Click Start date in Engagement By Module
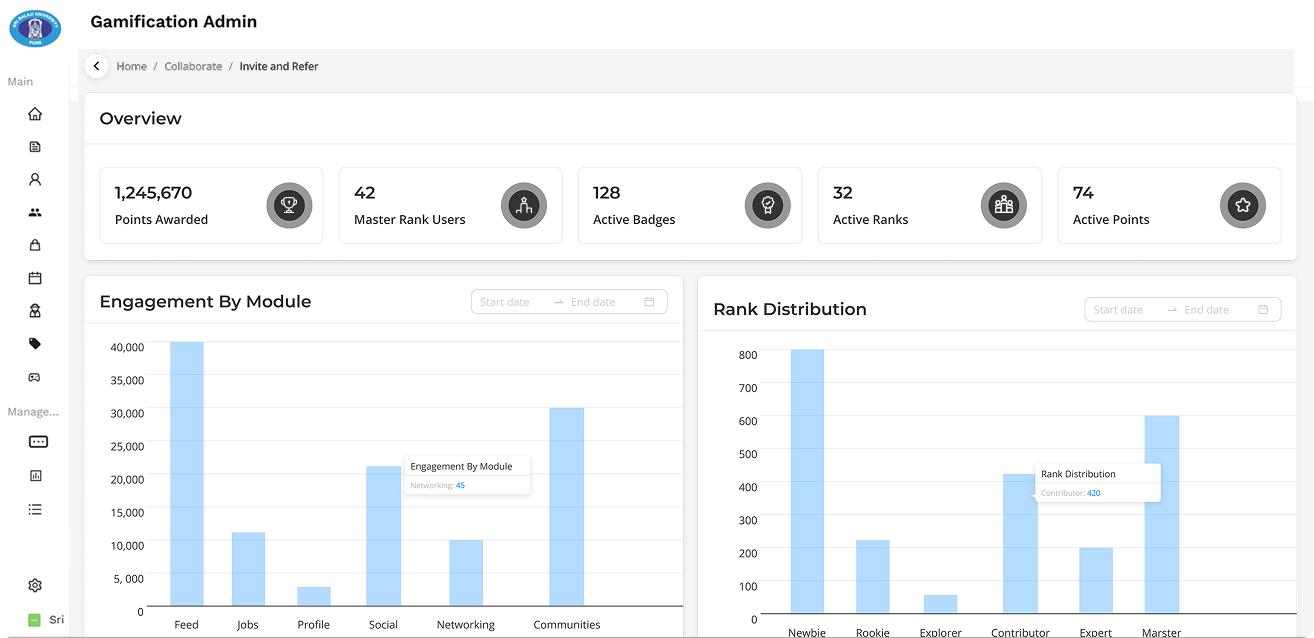Image resolution: width=1314 pixels, height=638 pixels. [x=505, y=302]
